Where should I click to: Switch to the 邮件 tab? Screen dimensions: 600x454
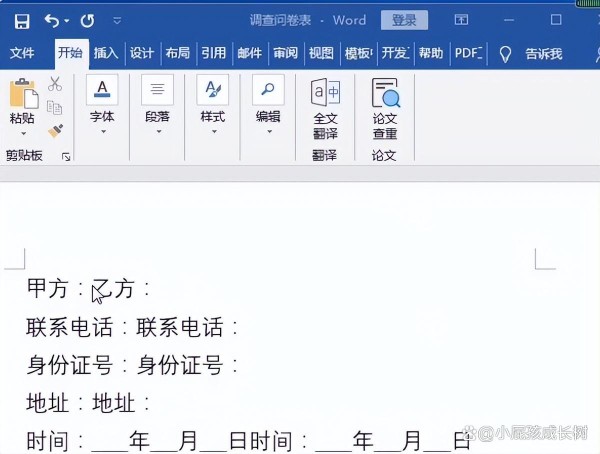(x=249, y=53)
